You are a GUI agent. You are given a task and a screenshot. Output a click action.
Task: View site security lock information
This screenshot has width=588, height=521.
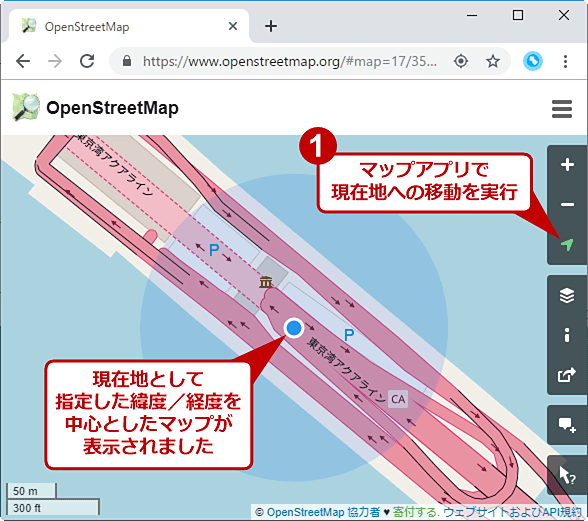(x=127, y=61)
